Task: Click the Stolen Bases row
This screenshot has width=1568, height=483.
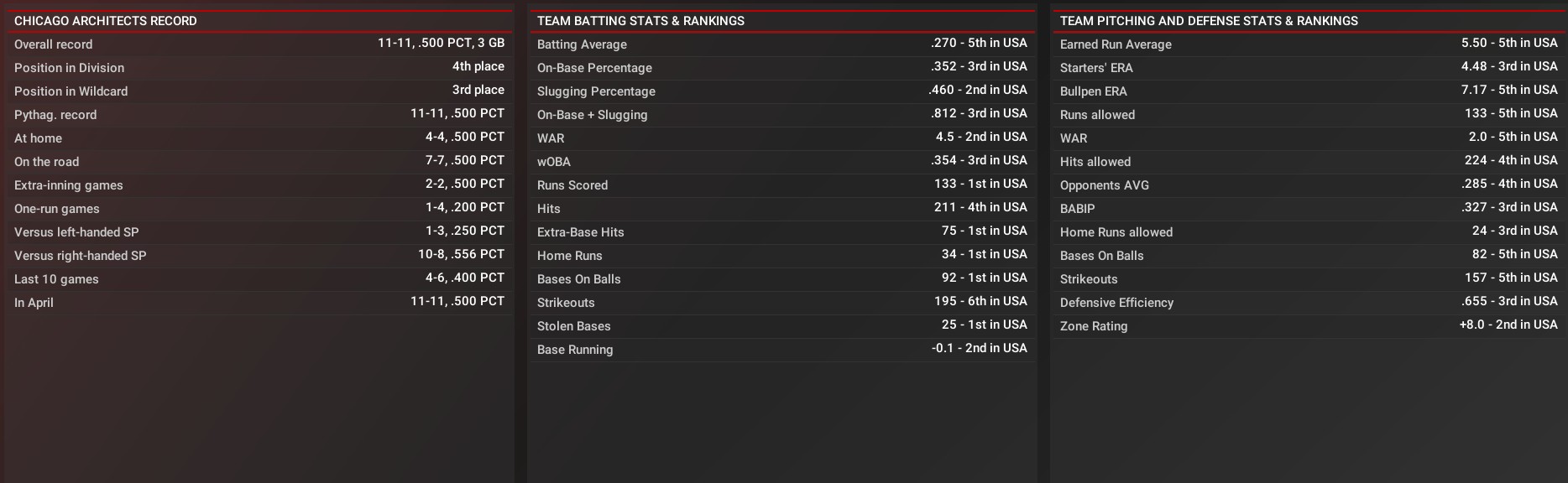Action: click(x=781, y=325)
